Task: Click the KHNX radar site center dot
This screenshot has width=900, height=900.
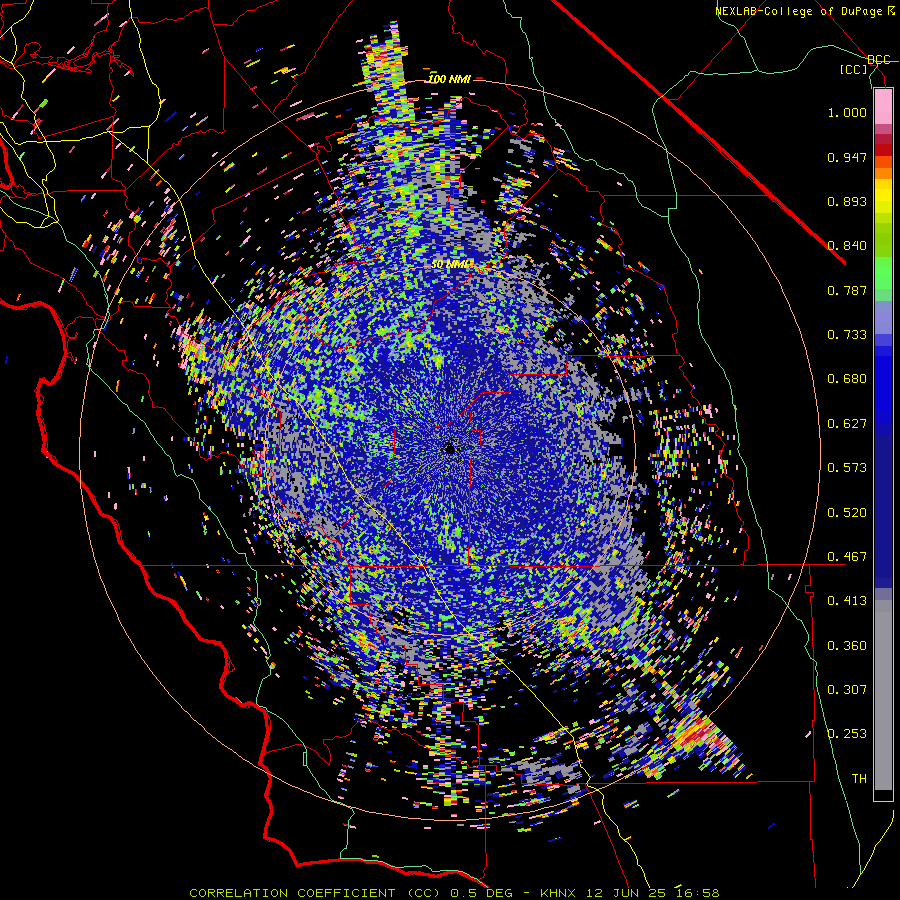Action: [x=449, y=449]
